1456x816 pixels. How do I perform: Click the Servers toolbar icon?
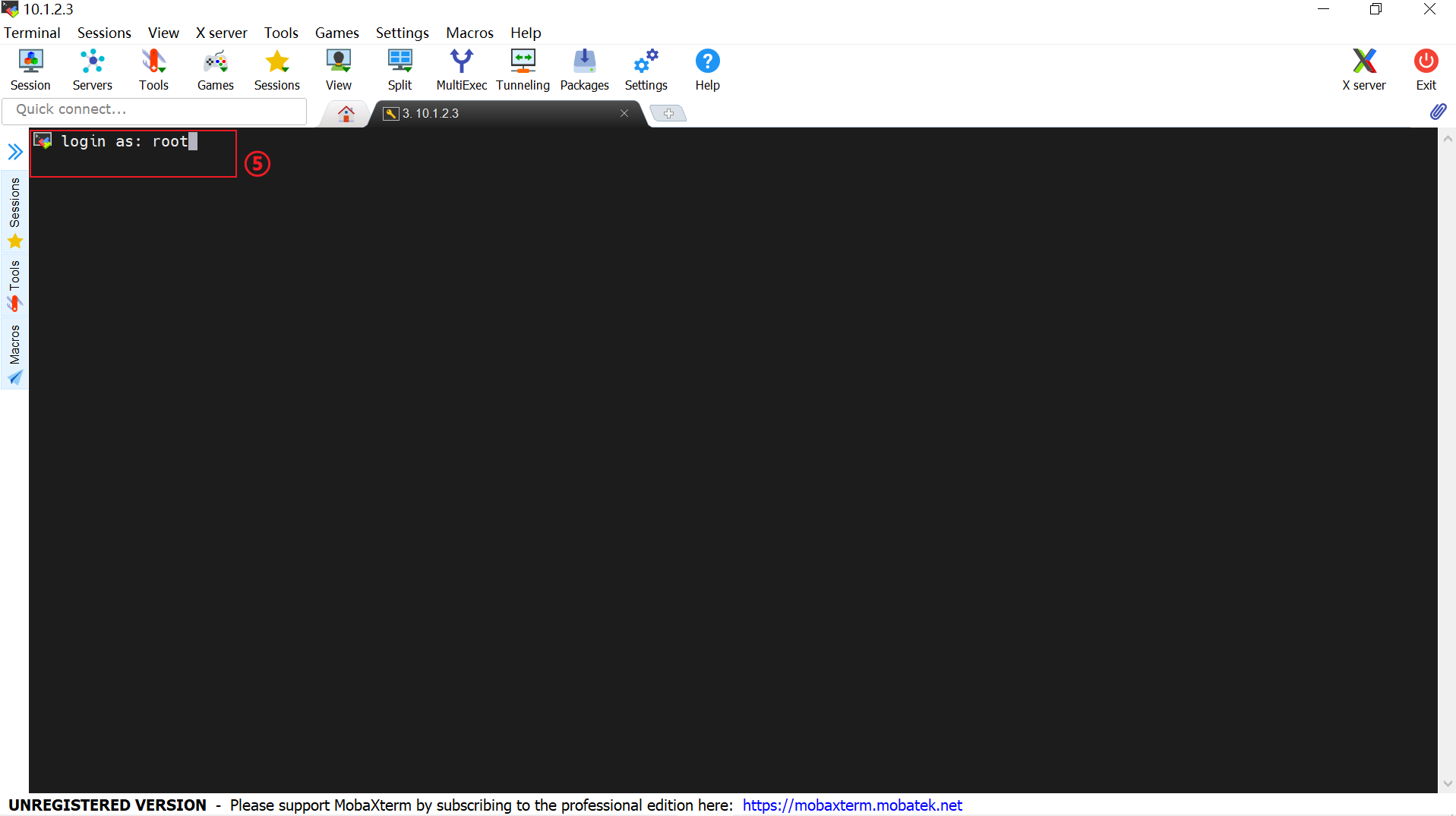tap(92, 70)
